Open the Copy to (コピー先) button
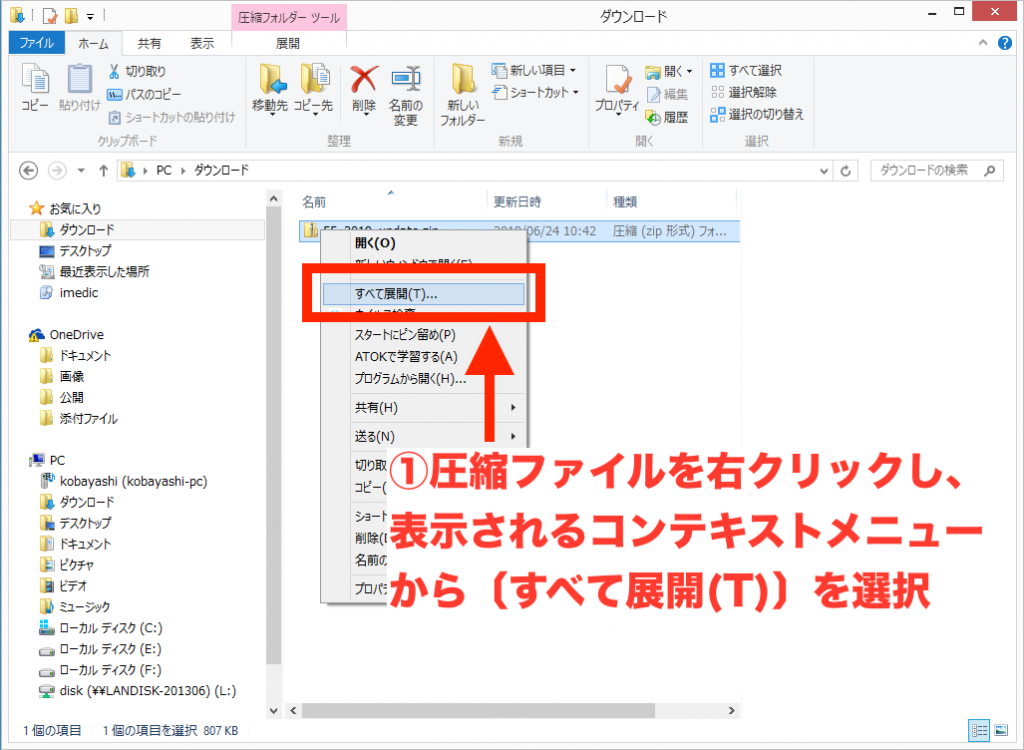 [313, 90]
